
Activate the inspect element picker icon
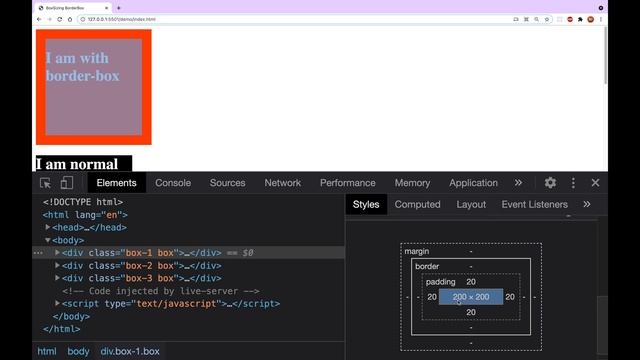[x=45, y=183]
